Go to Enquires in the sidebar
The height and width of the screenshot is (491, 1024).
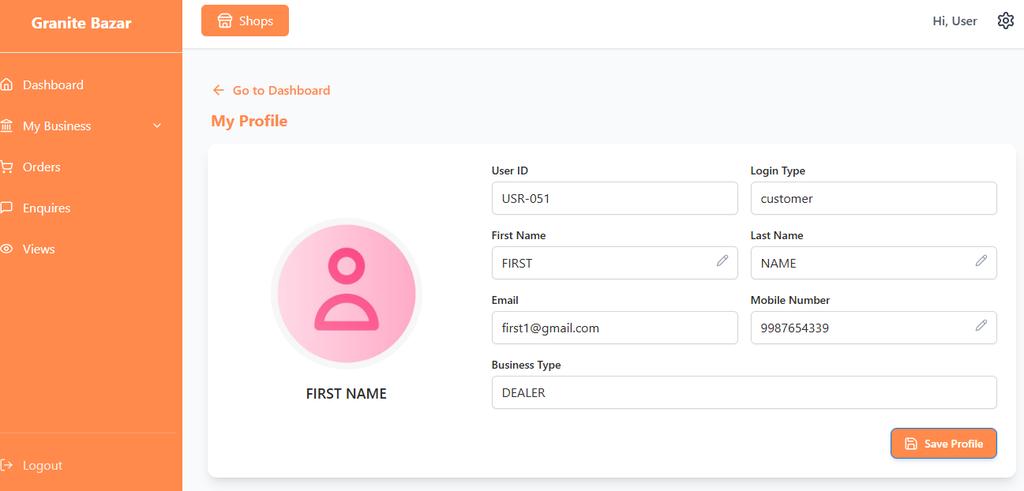coord(46,208)
